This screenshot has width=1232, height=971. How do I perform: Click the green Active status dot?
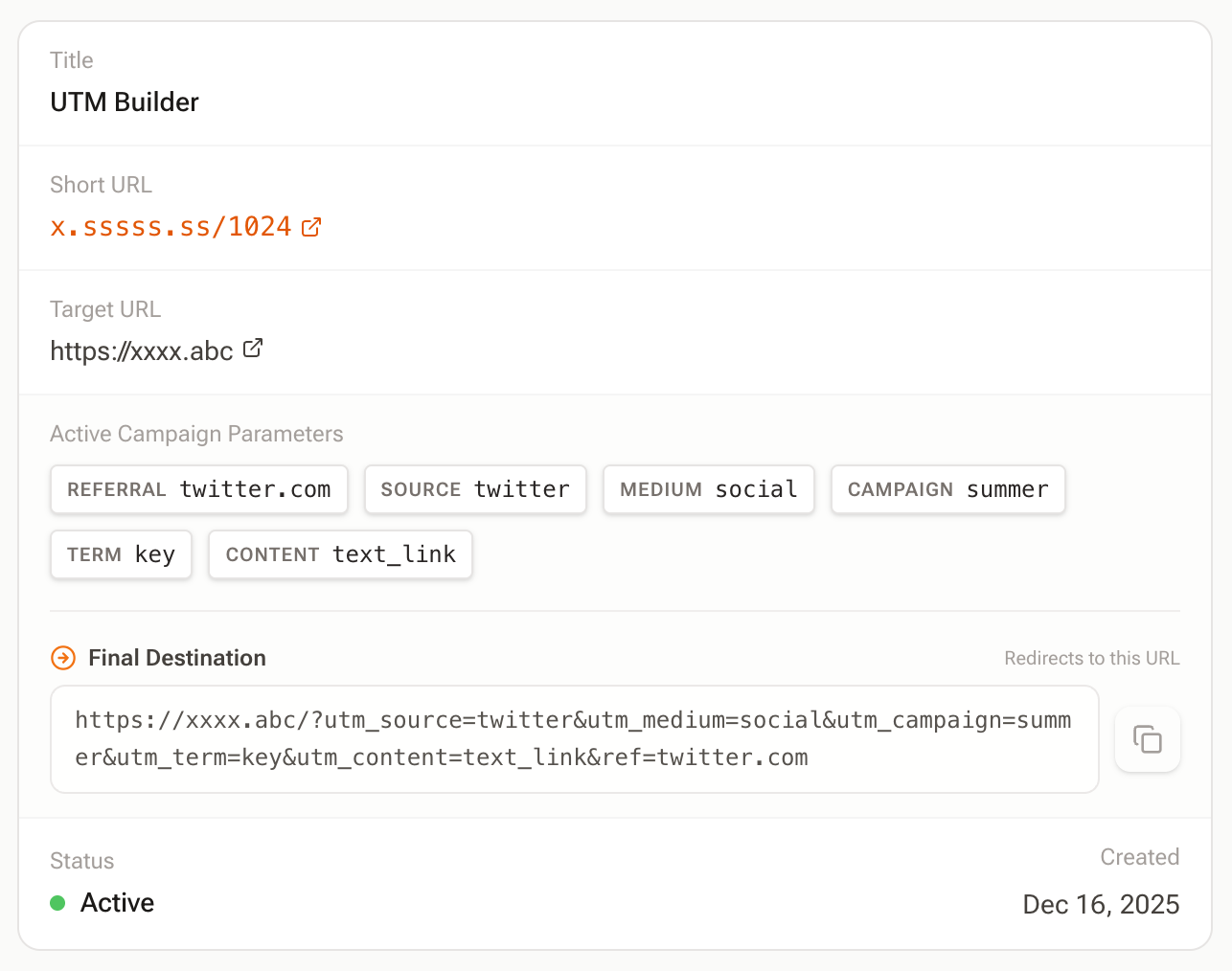pyautogui.click(x=57, y=903)
